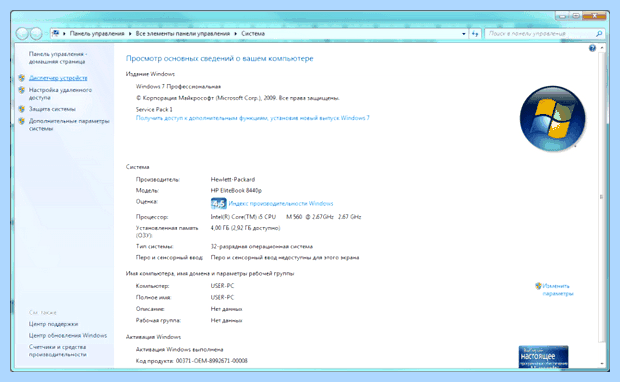Select the Windows 7 Профессиональная edition text

click(x=178, y=86)
